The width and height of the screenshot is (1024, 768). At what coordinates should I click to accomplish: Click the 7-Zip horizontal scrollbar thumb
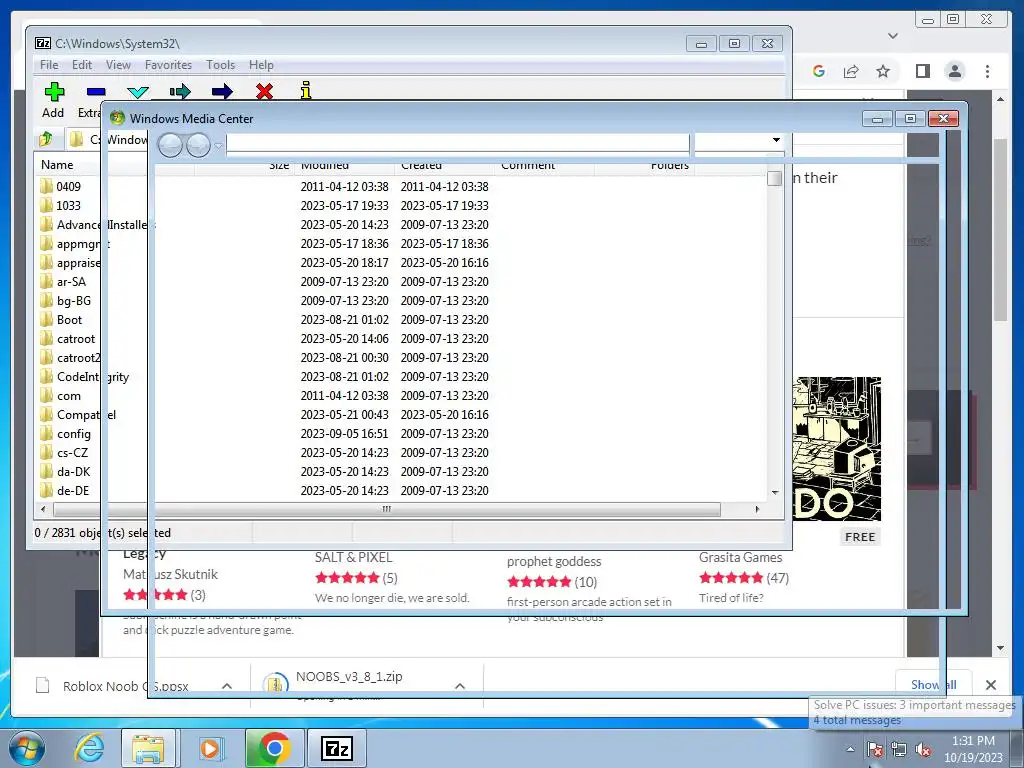pos(387,509)
